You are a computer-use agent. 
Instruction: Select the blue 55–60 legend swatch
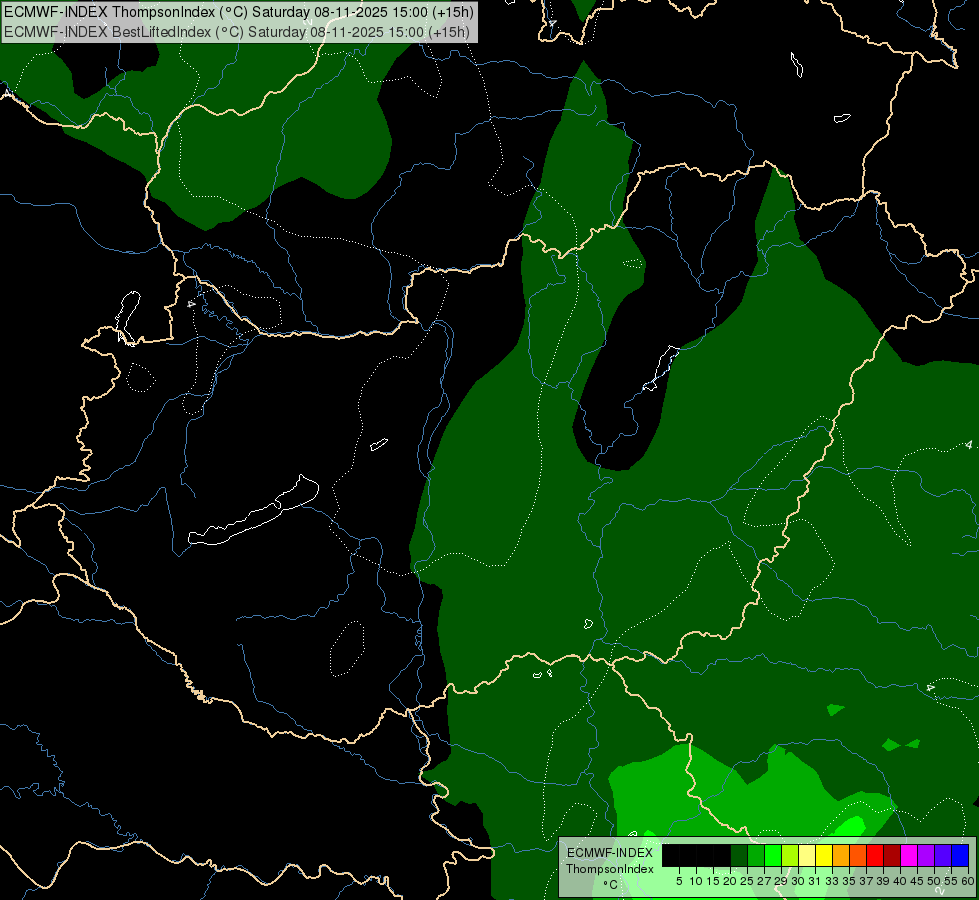[960, 856]
